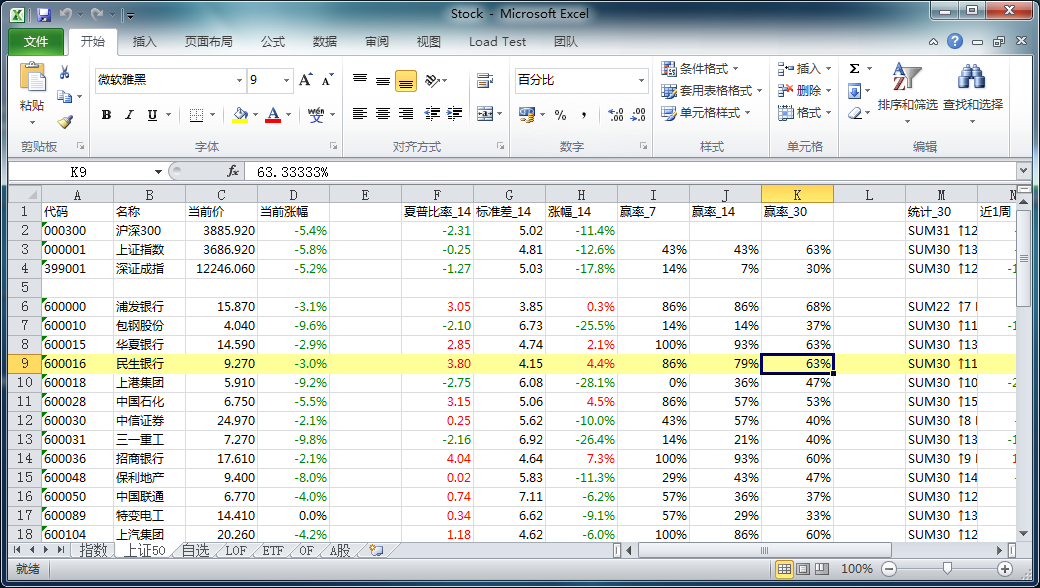Open 条件格式 conditional formatting menu
The height and width of the screenshot is (588, 1040).
[700, 68]
